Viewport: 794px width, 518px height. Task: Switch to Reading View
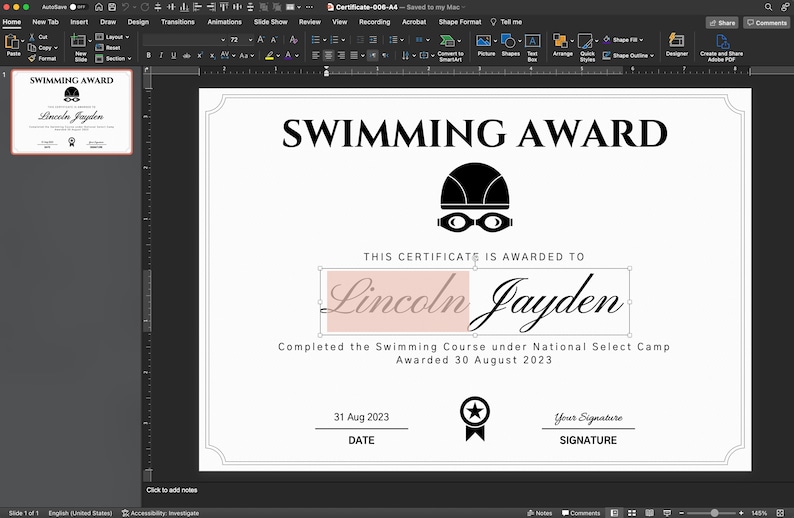pyautogui.click(x=649, y=513)
